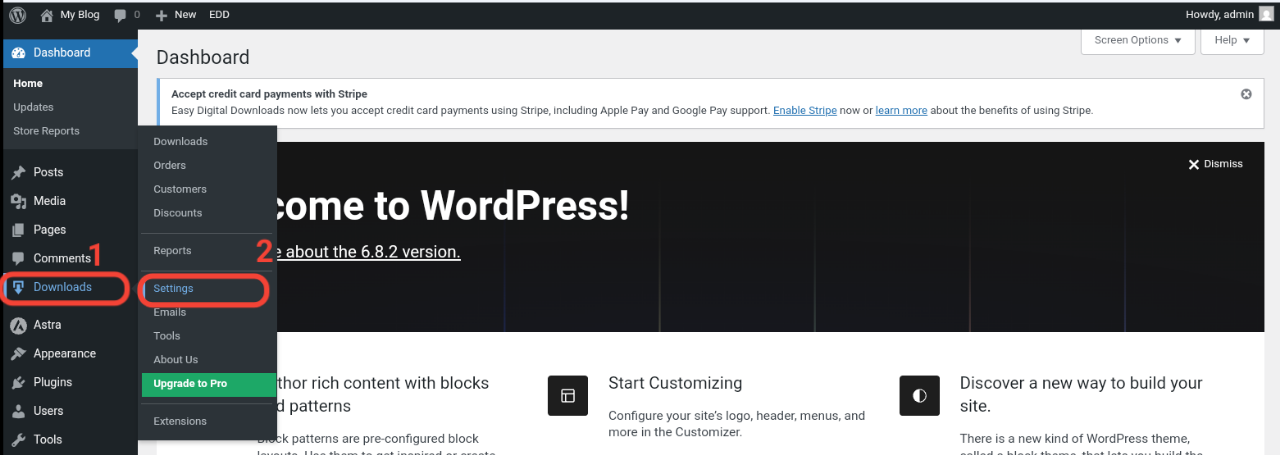Image resolution: width=1280 pixels, height=455 pixels.
Task: Click the Dashboard gauge icon in sidebar
Action: point(18,53)
